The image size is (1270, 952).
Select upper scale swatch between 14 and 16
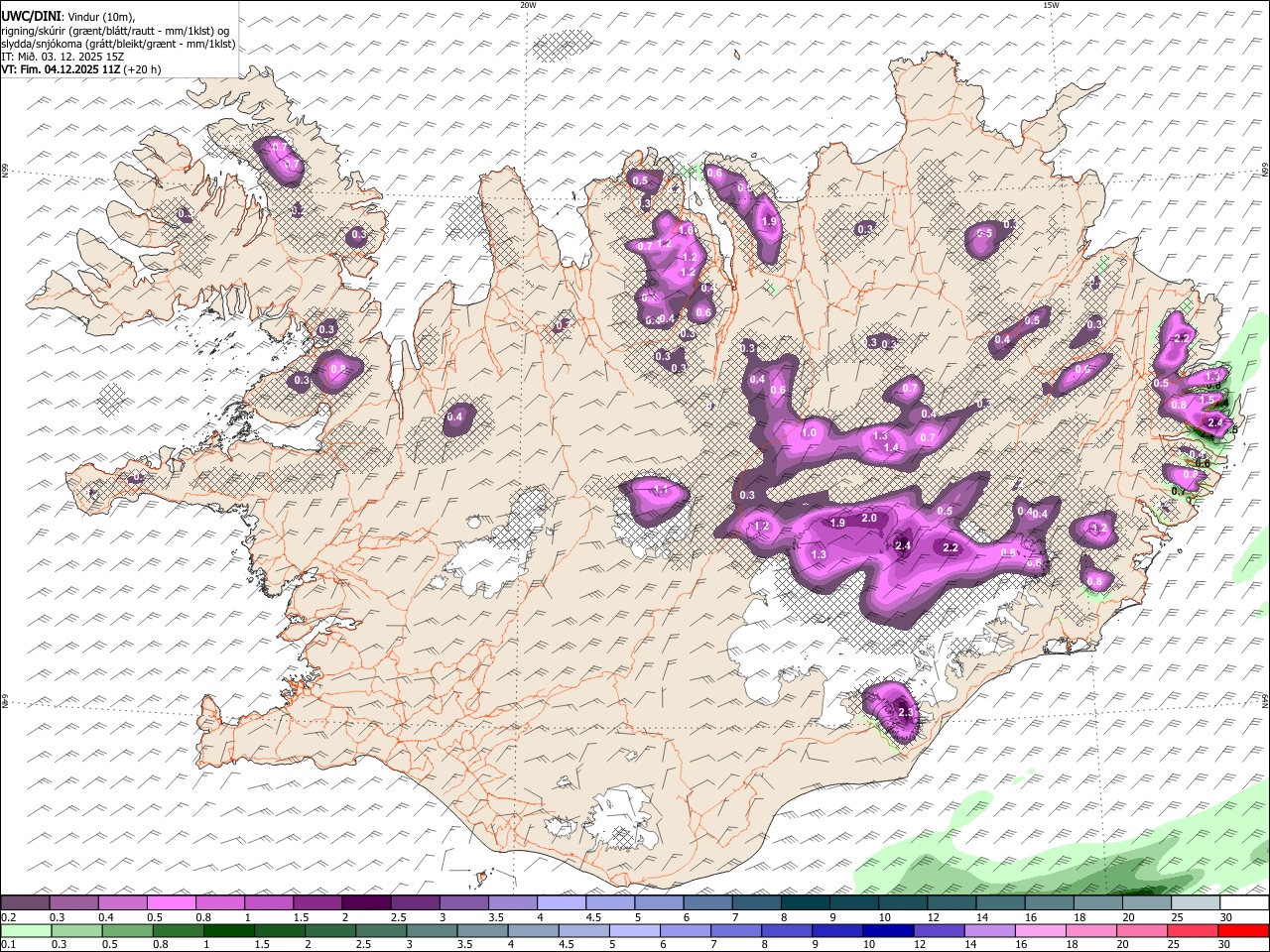tap(1000, 902)
